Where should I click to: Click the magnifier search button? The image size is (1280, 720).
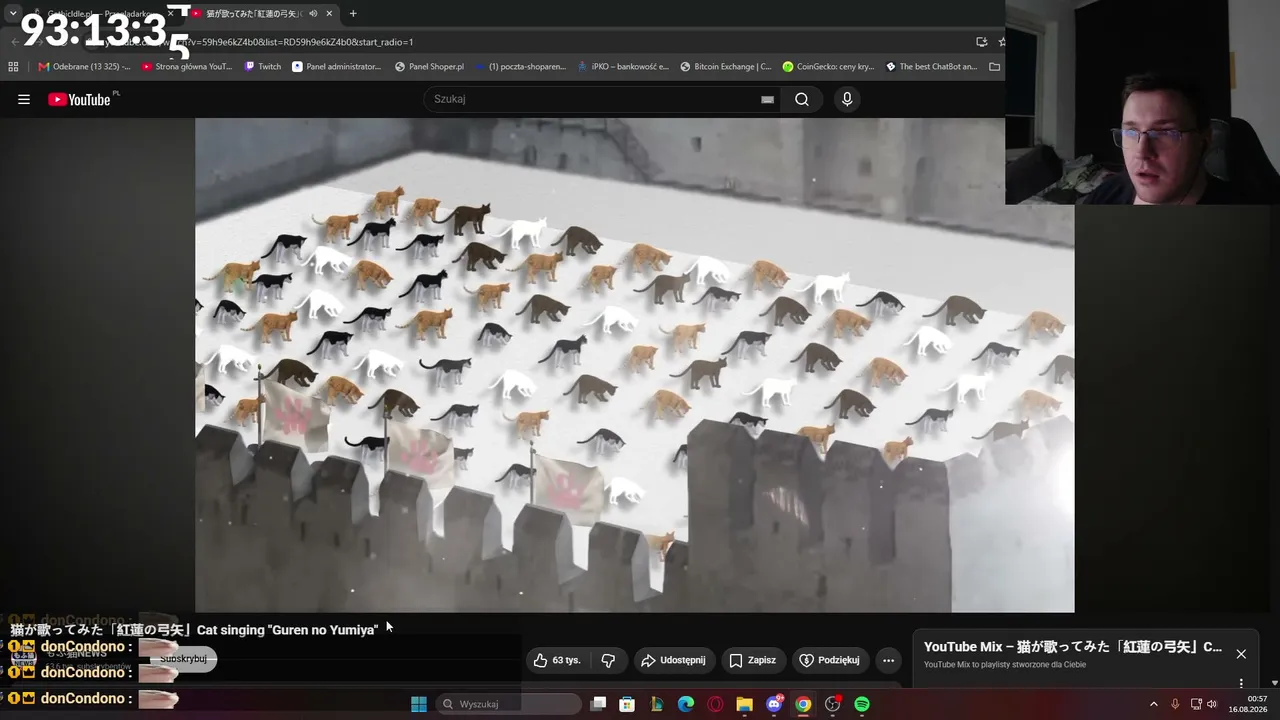click(x=802, y=99)
